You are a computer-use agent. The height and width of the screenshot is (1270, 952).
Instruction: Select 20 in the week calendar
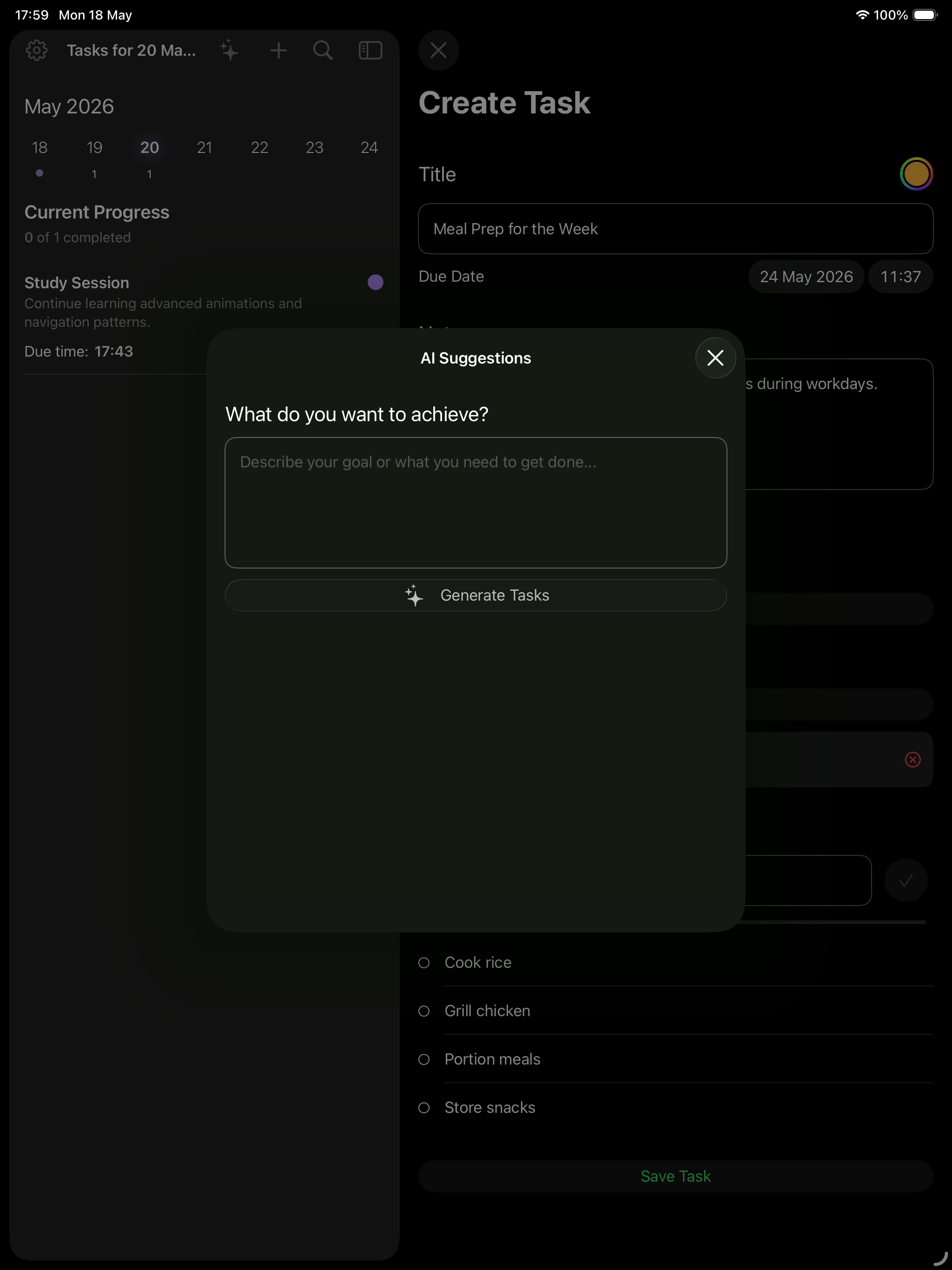pos(149,148)
